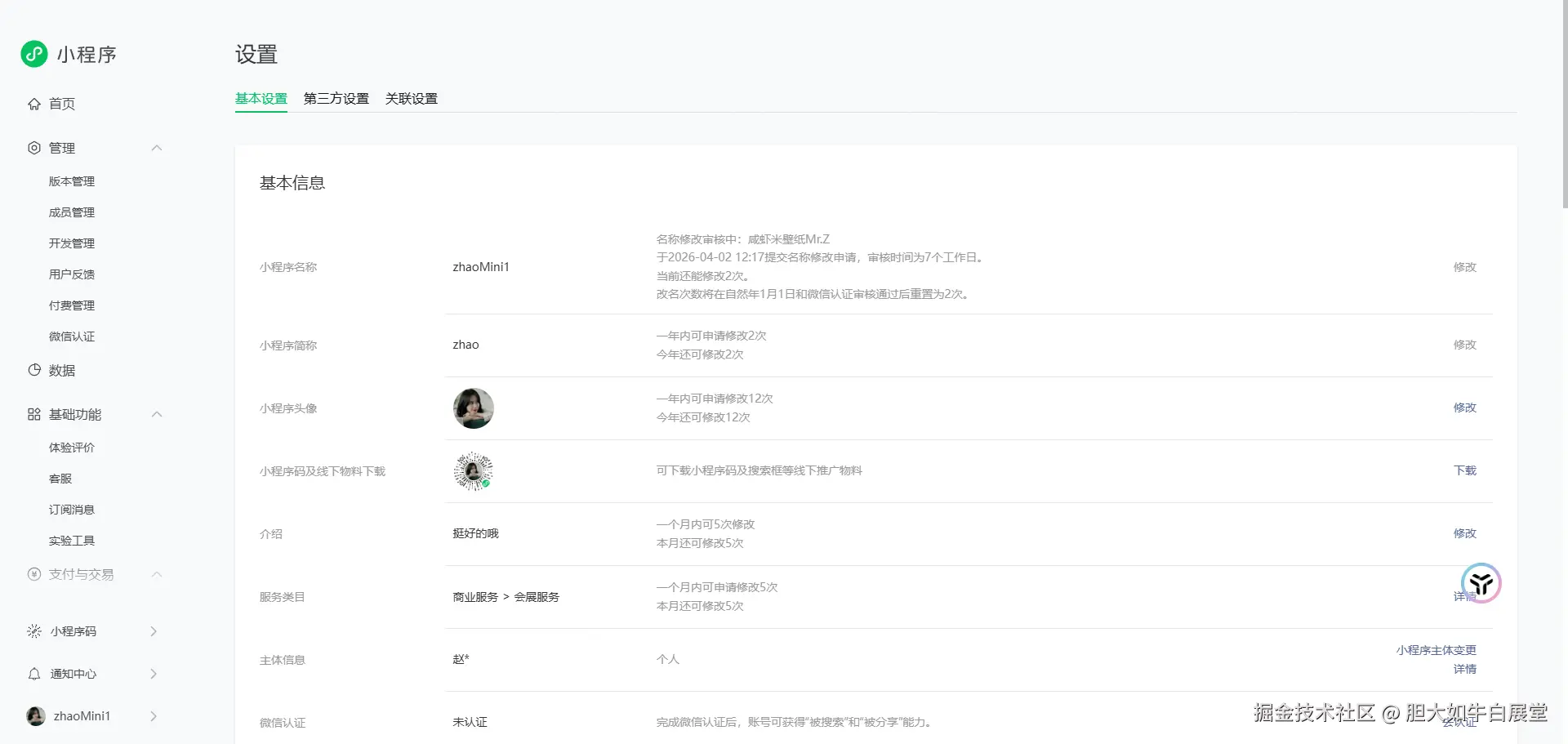Click 下载 for mini program code materials
The width and height of the screenshot is (1568, 744).
(1465, 470)
